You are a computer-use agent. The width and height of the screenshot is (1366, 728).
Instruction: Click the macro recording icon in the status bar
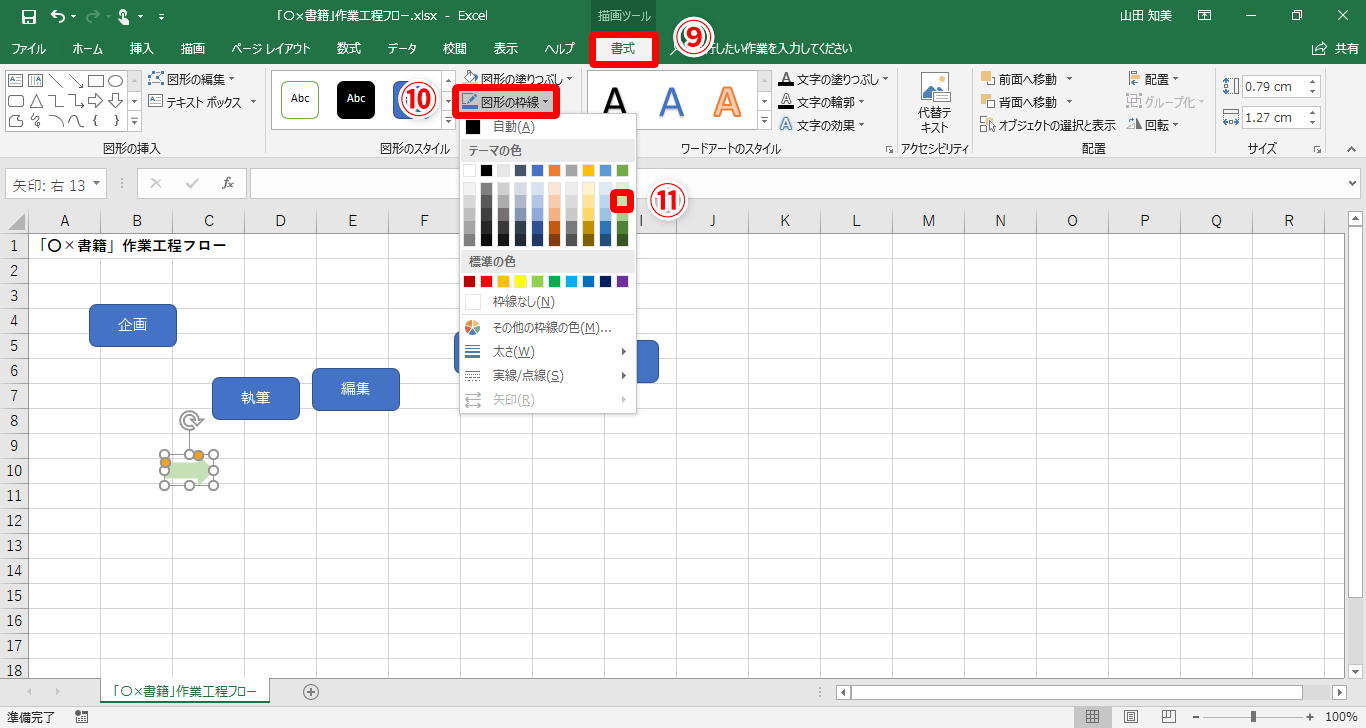(82, 716)
